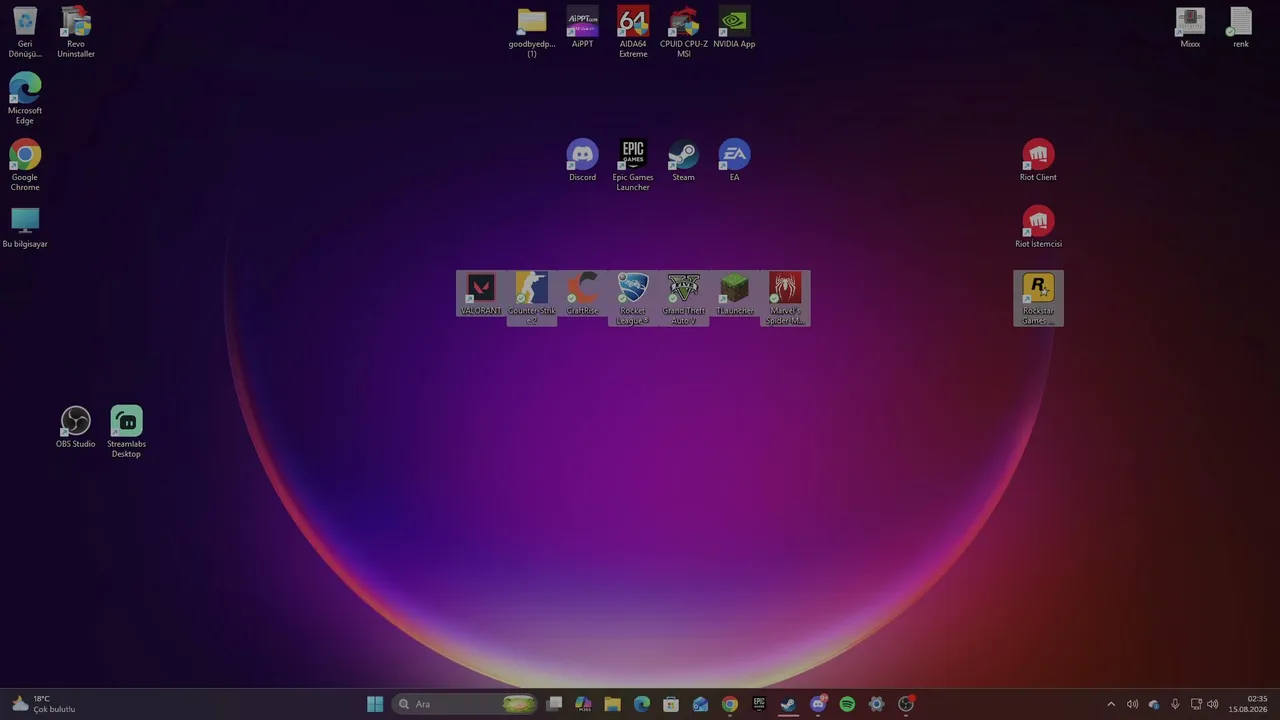Screen dimensions: 1280x720
Task: Select the CPUID CPU-Z MSI shortcut
Action: coord(684,32)
